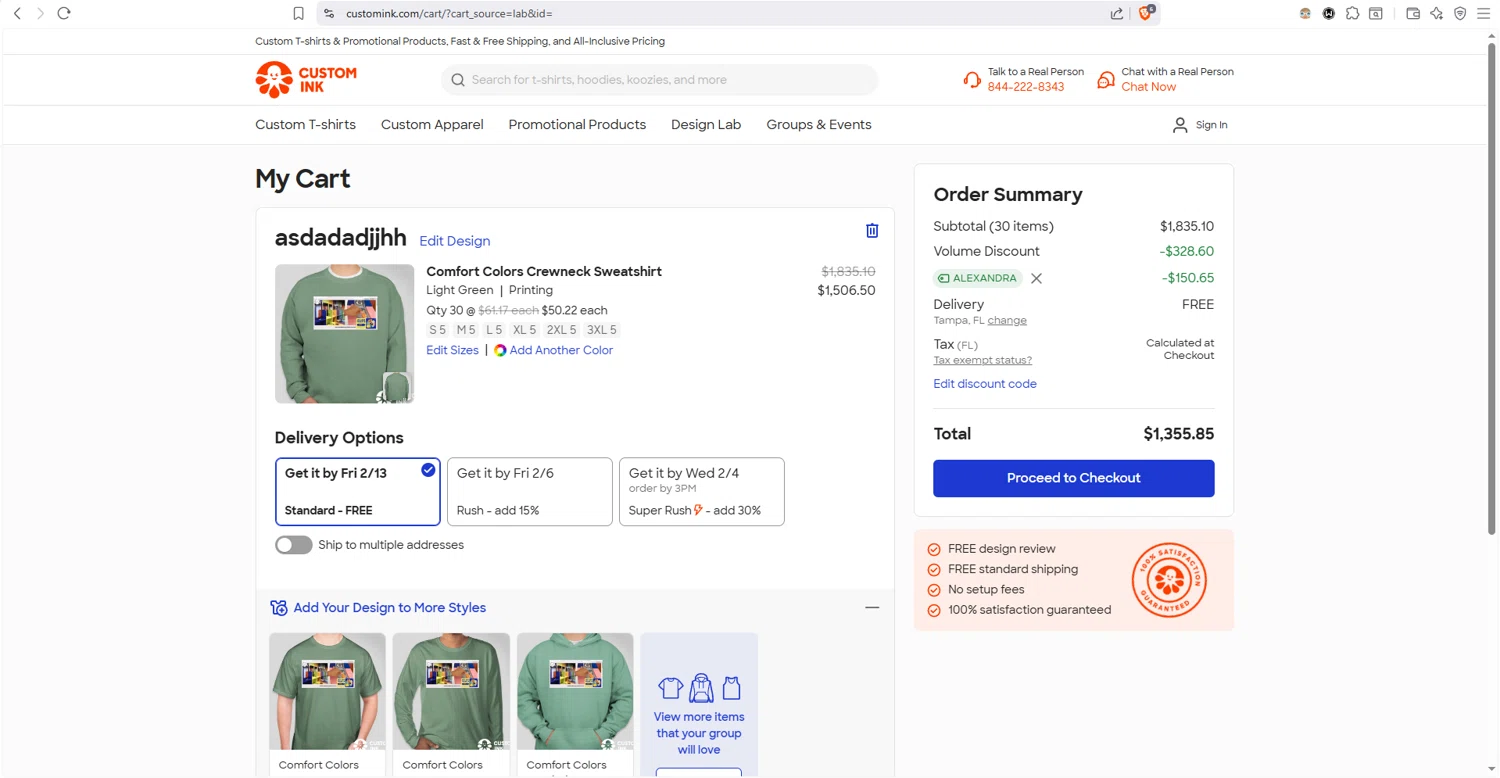Click the share page icon in address bar

pyautogui.click(x=1116, y=13)
